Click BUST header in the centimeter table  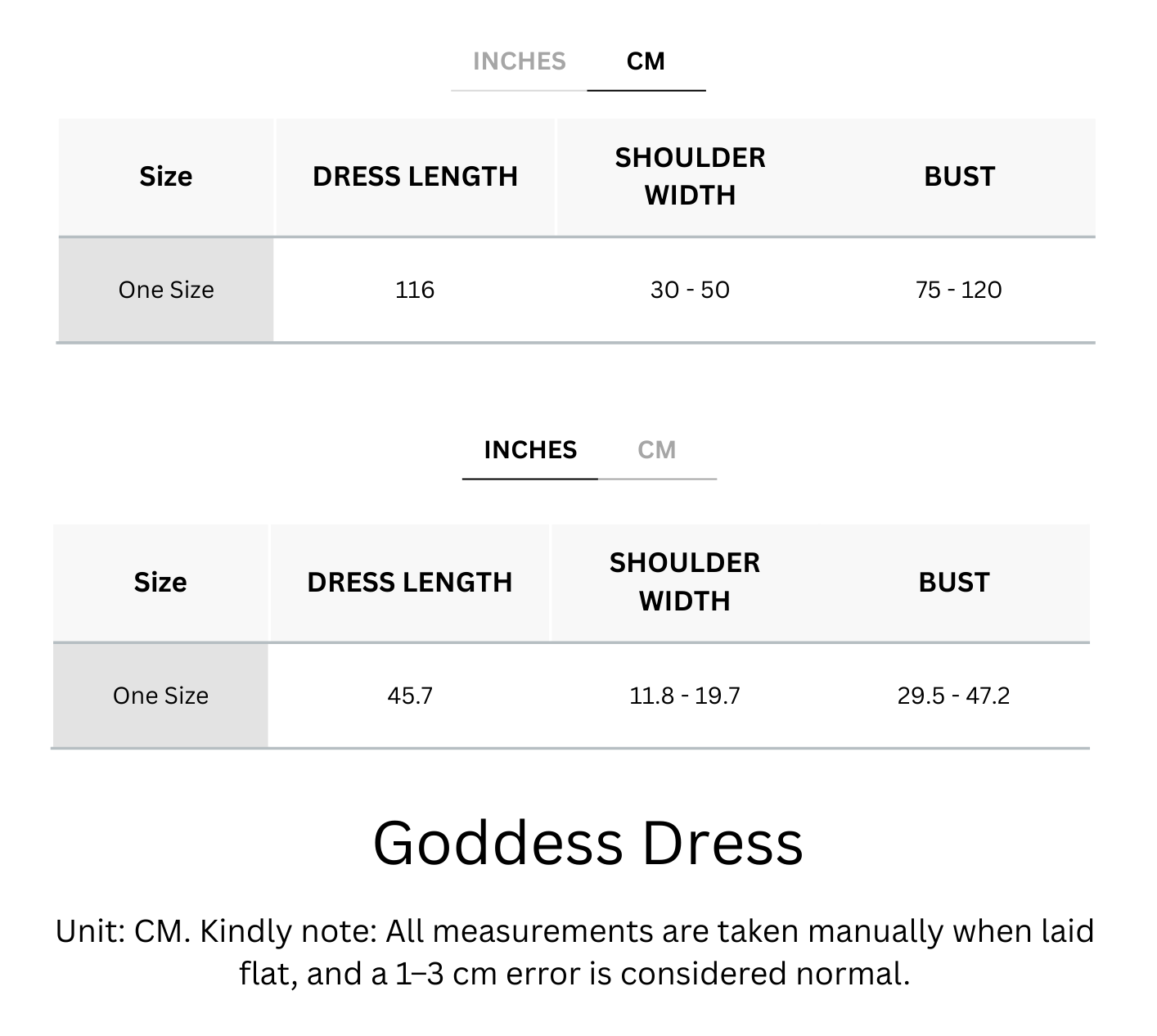coord(959,177)
